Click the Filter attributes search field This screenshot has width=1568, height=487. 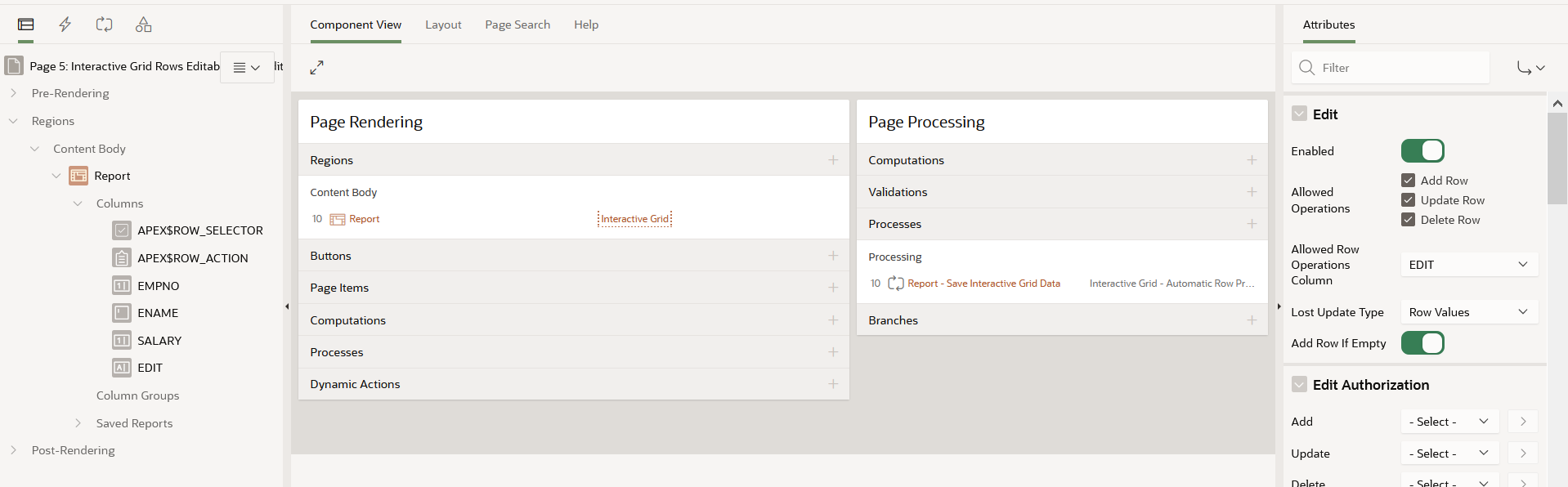click(1391, 68)
